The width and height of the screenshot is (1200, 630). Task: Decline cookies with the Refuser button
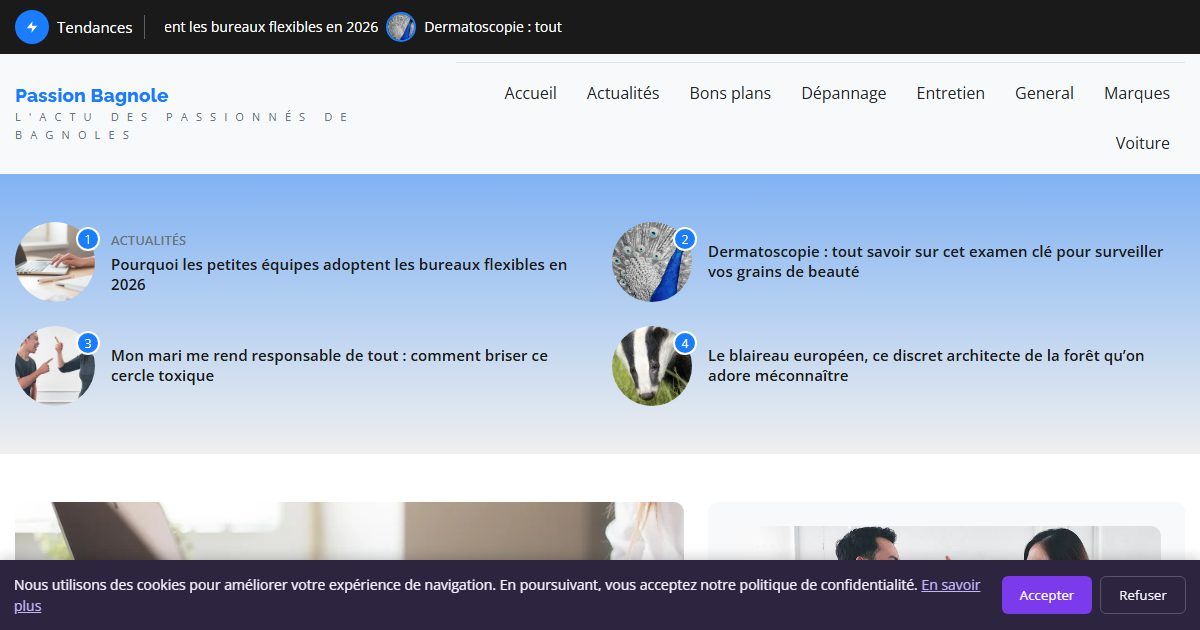(x=1143, y=595)
